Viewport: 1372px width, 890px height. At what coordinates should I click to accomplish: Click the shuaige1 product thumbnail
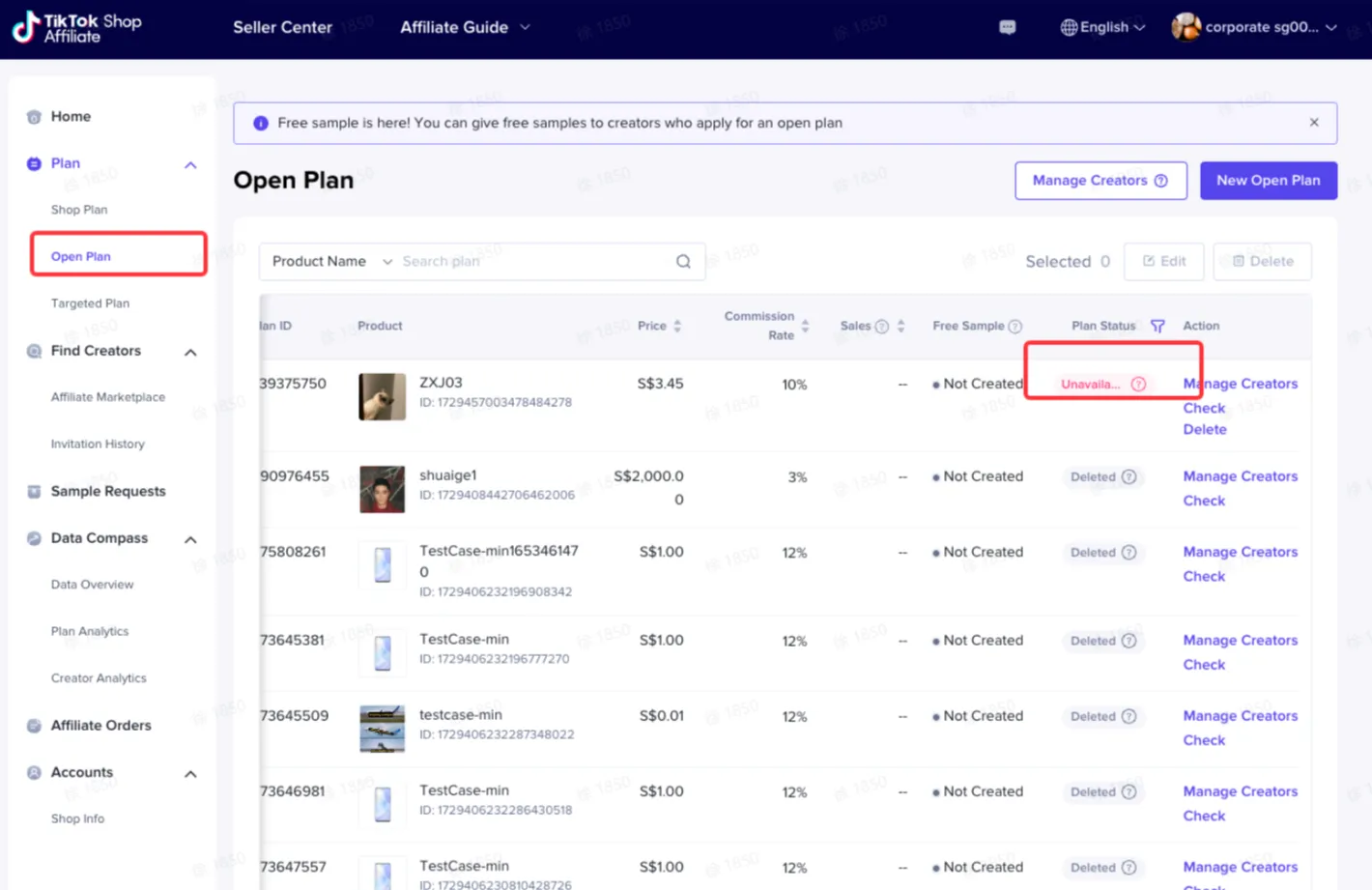383,489
